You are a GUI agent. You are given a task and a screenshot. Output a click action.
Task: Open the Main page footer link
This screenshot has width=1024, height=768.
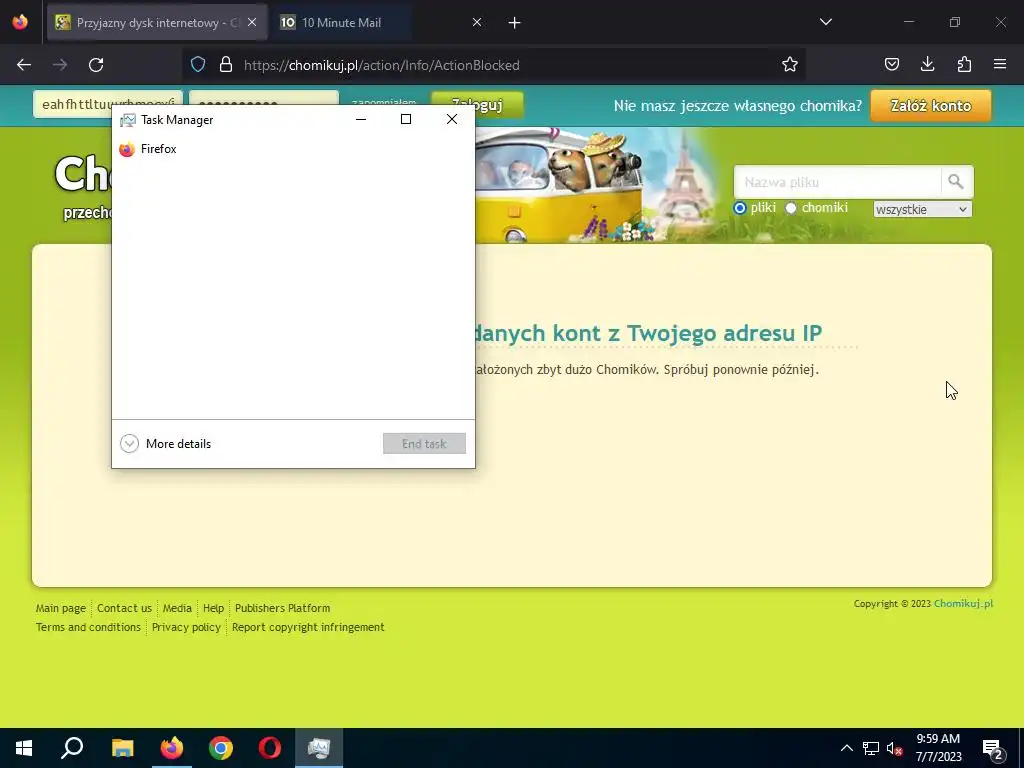(x=61, y=608)
